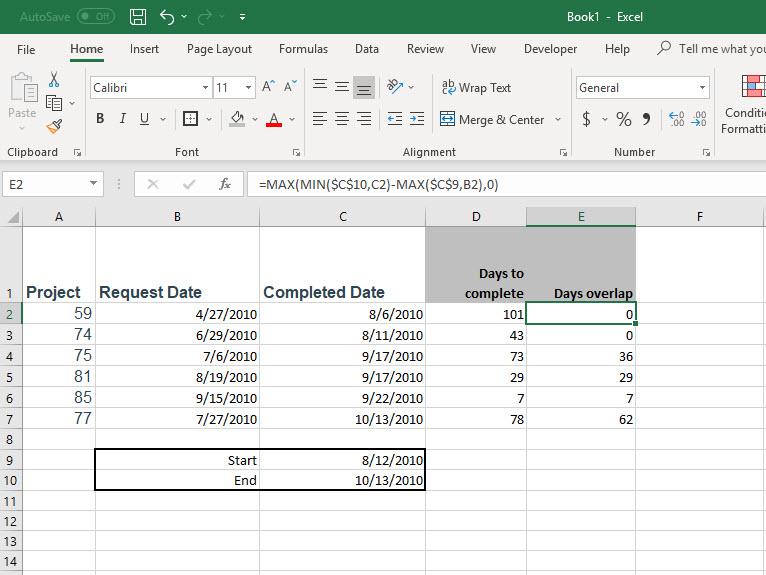Open the Number dialog launcher

pos(706,152)
